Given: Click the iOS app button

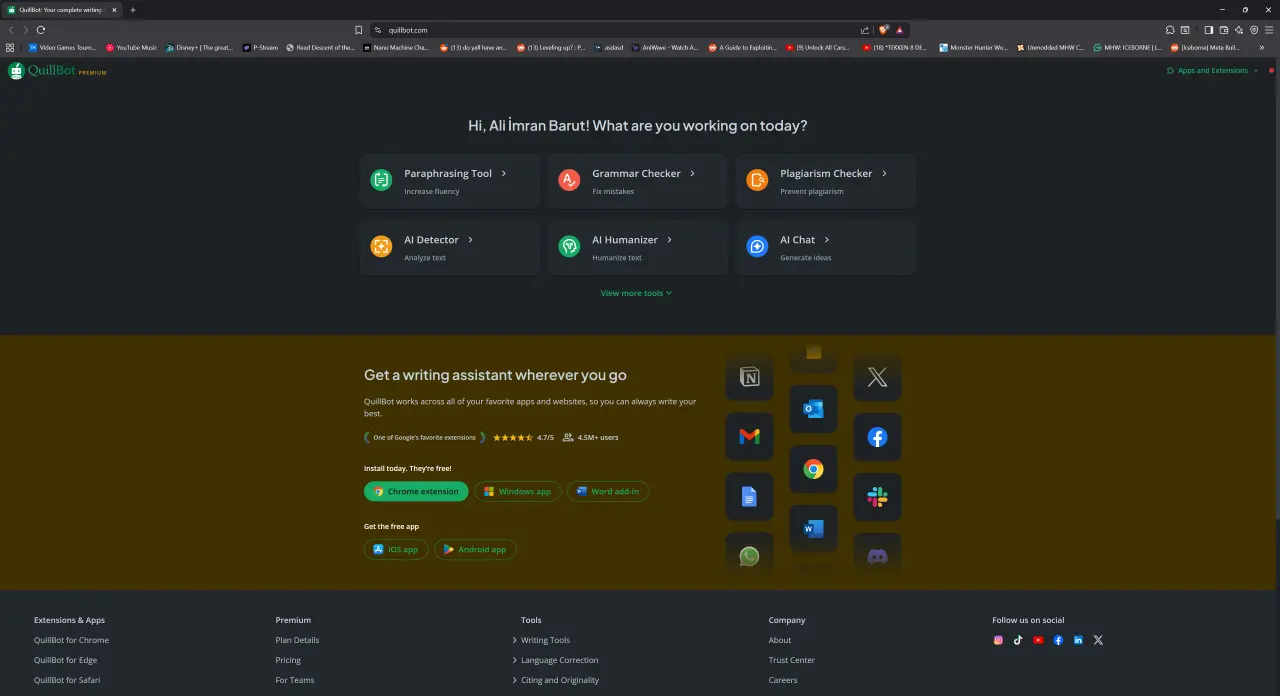Looking at the screenshot, I should tap(396, 549).
